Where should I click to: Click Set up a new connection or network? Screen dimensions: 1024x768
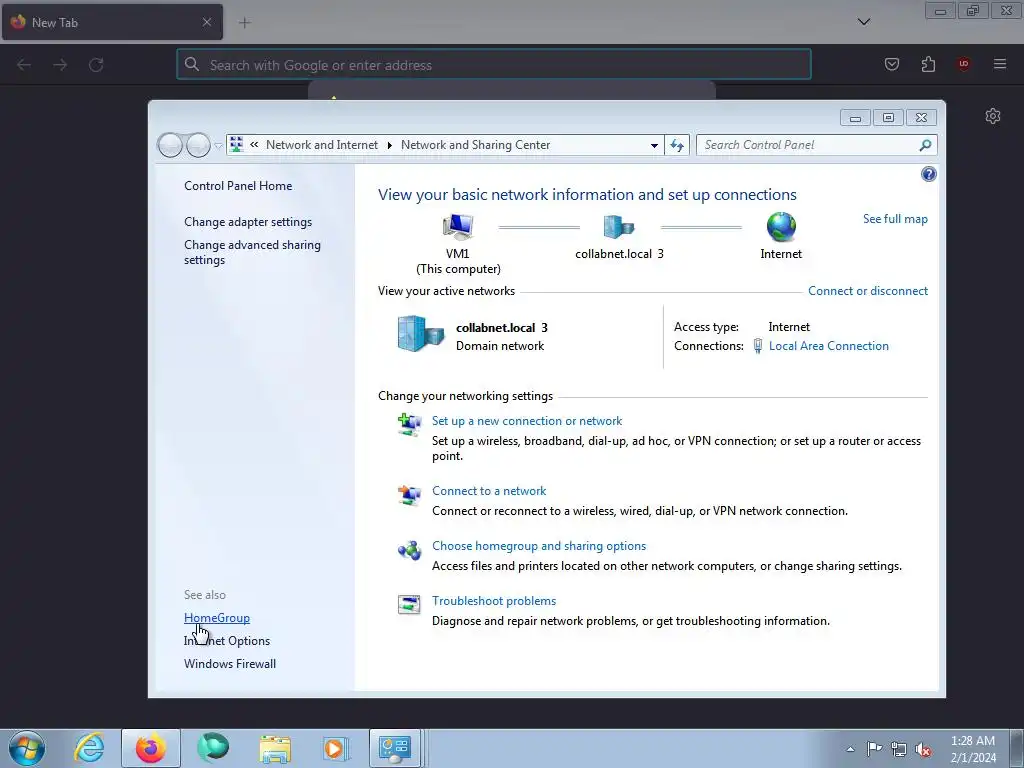526,421
